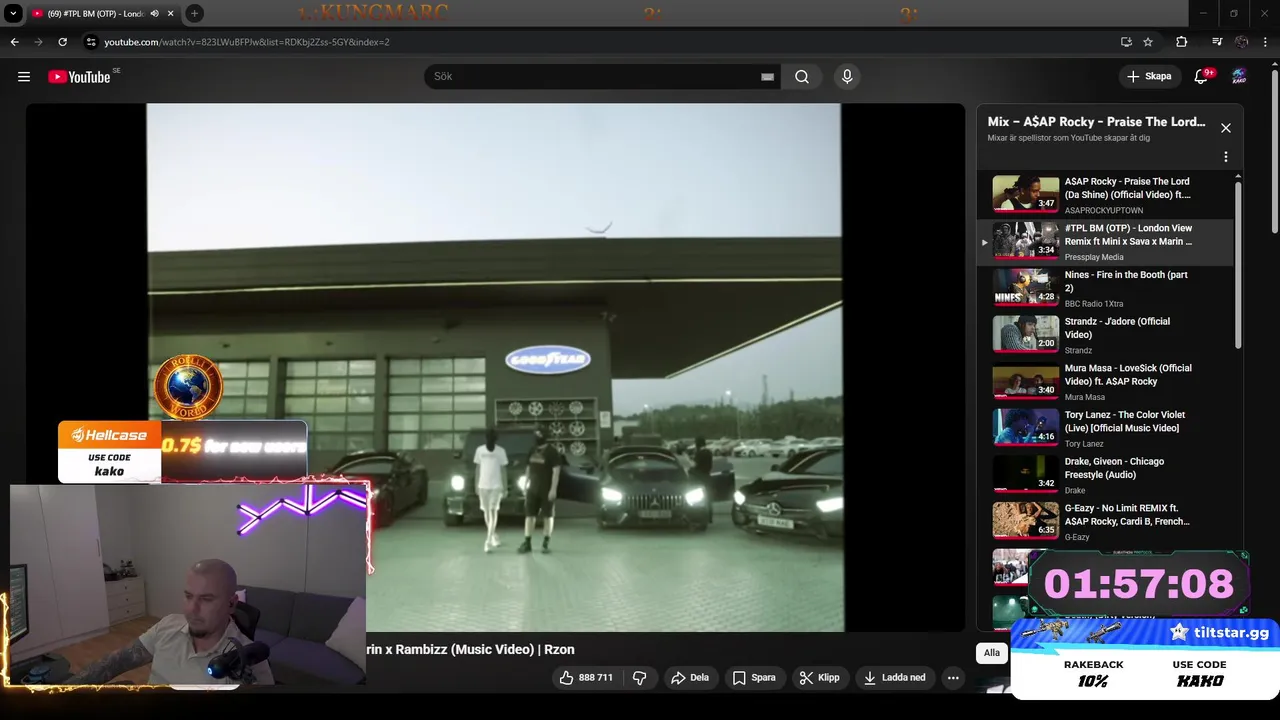
Task: Click the video player to pause
Action: pyautogui.click(x=494, y=367)
